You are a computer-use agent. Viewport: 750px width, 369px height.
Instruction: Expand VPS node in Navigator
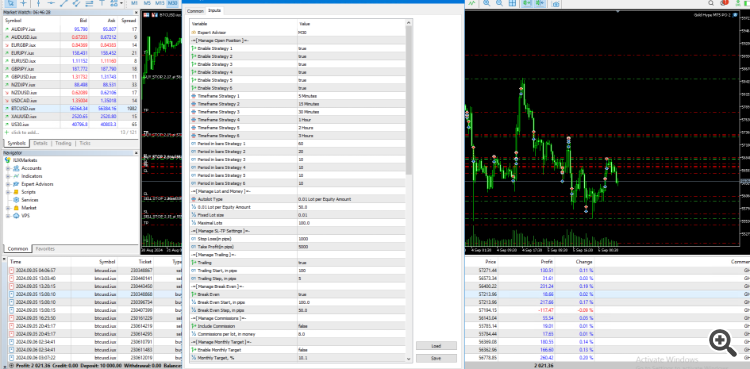click(x=8, y=216)
